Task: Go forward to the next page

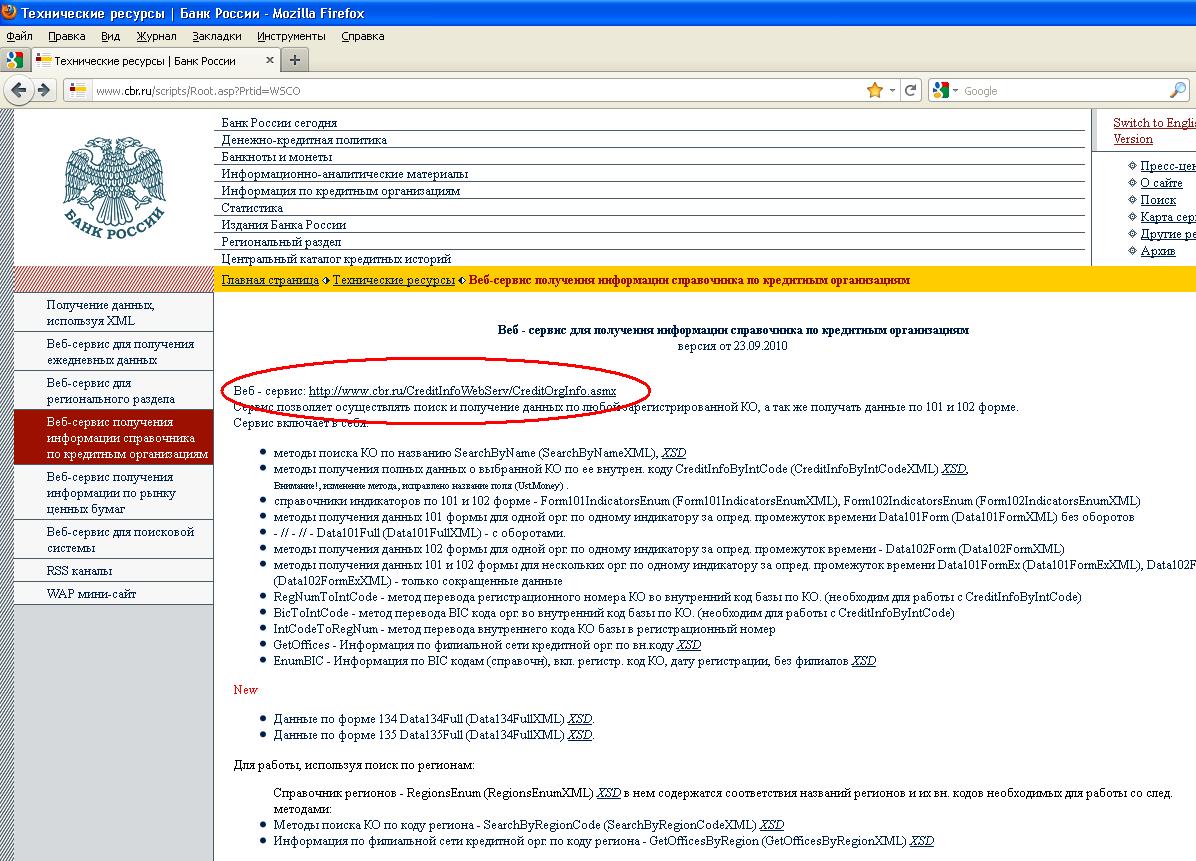Action: 44,90
